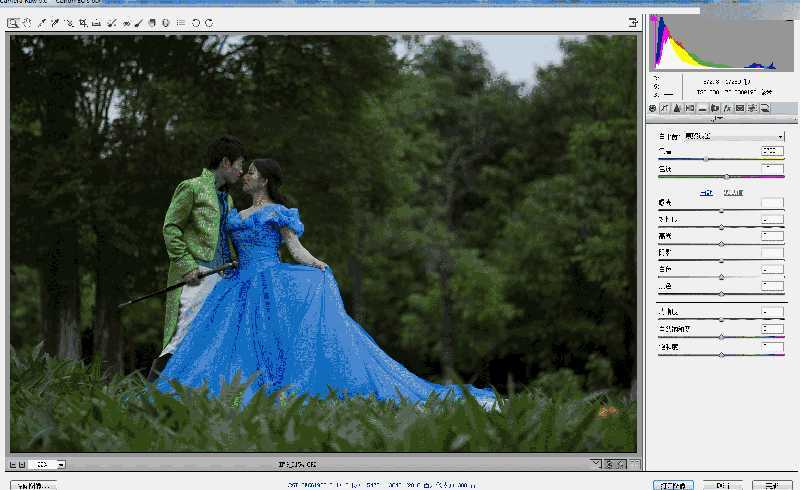Image resolution: width=800 pixels, height=490 pixels.
Task: Click the Blacks slider handle
Action: (721, 293)
